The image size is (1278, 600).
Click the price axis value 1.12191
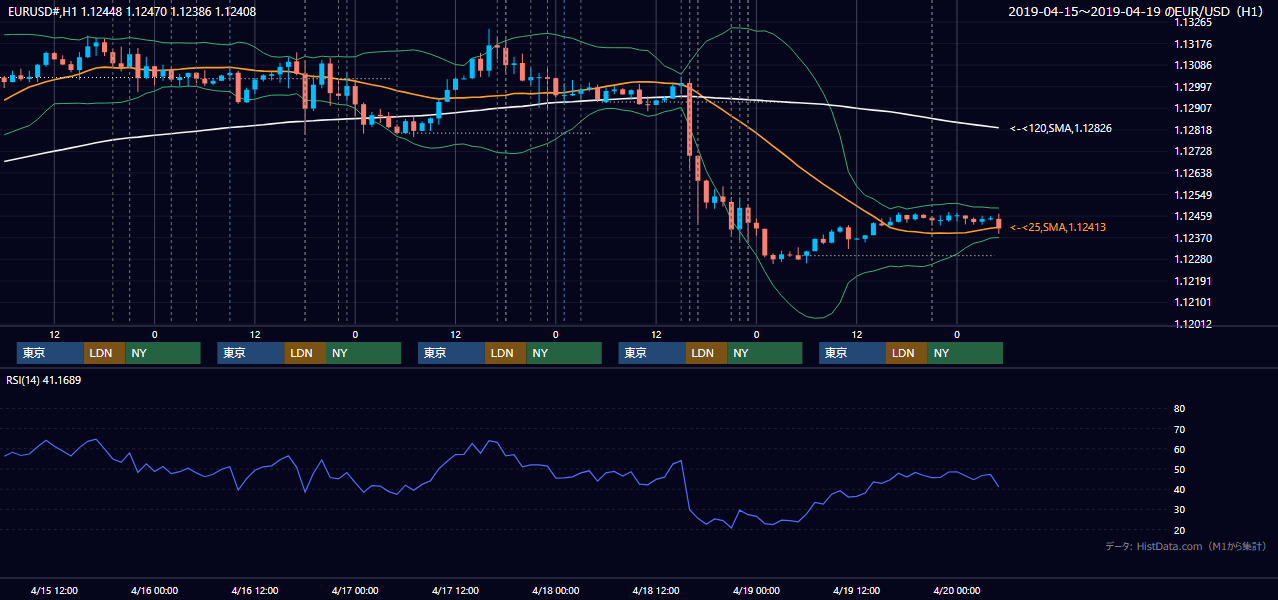(x=1193, y=282)
